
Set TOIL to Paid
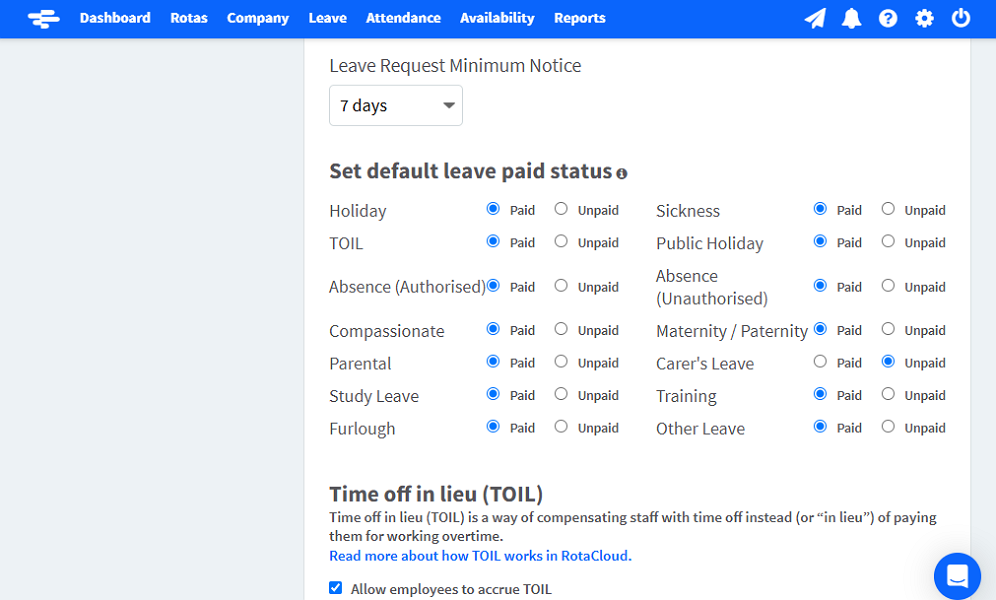click(x=493, y=241)
